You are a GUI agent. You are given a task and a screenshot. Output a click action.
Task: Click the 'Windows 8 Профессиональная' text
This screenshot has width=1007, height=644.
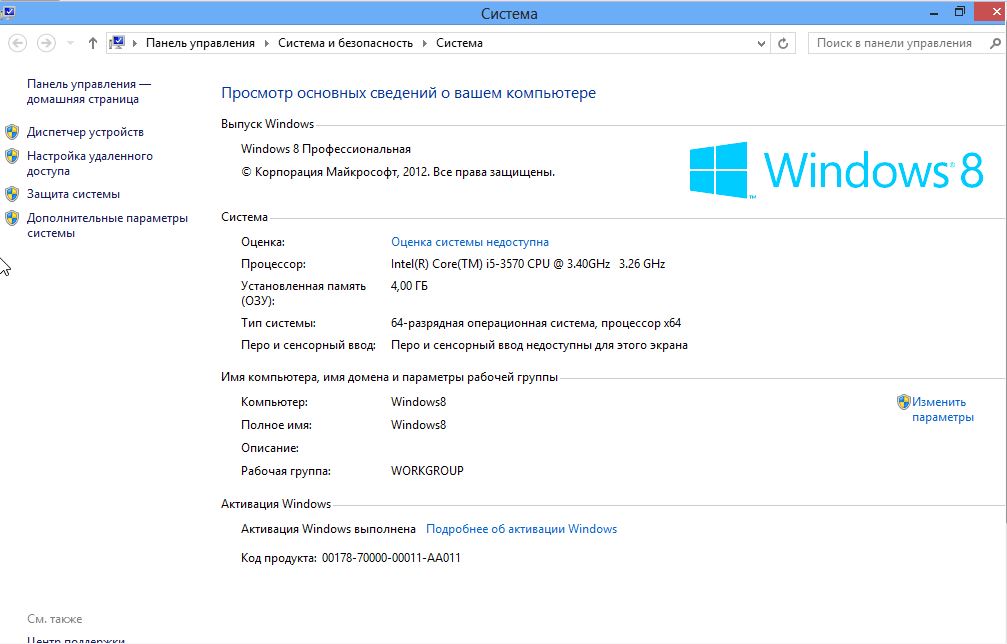326,149
